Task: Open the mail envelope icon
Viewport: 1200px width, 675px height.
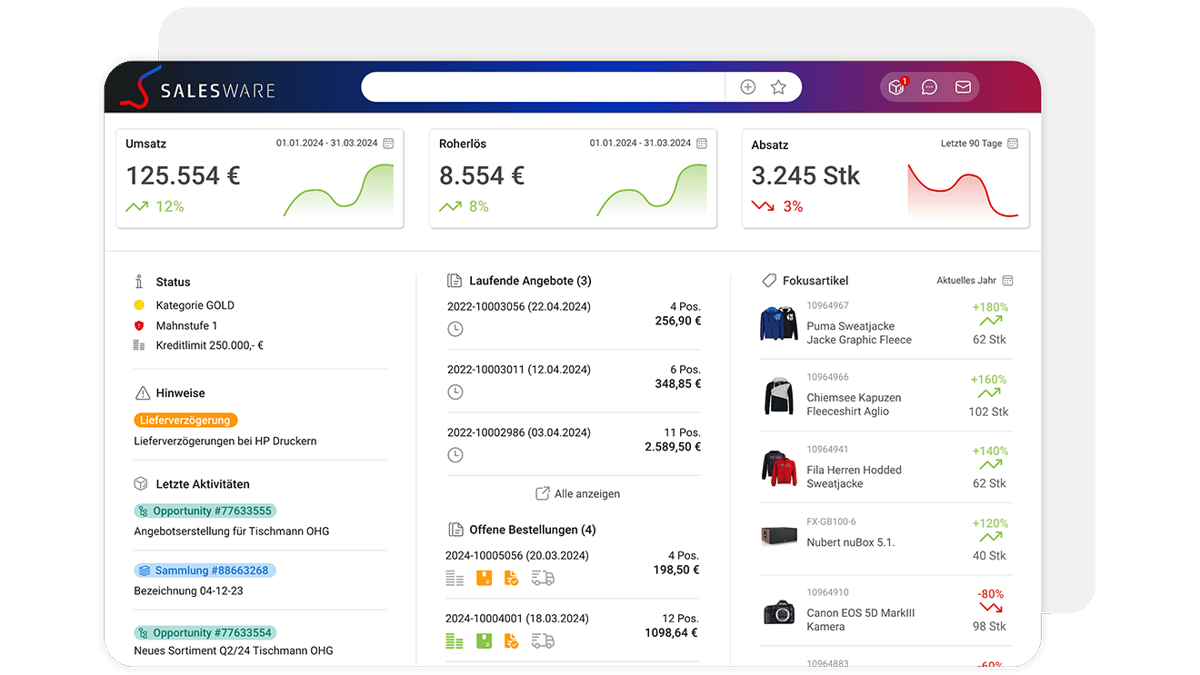Action: click(963, 87)
